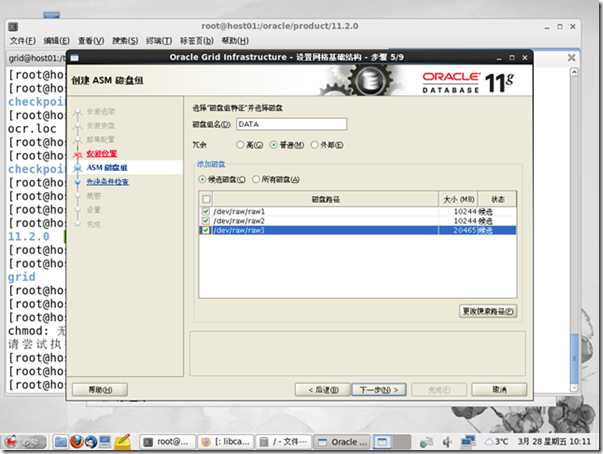Open the 搜索(S) menu in terminal
Viewport: 603px width, 454px height.
pos(125,41)
